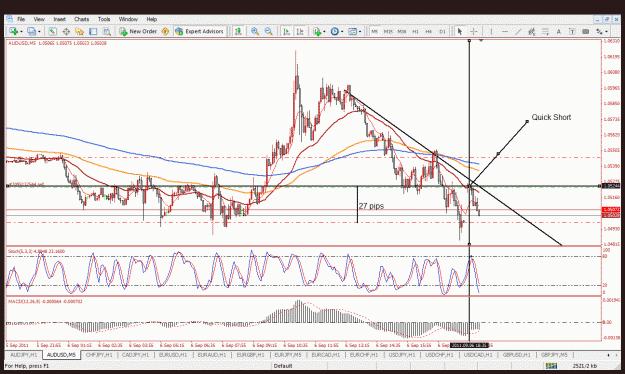Expand the Indicators dropdown arrow
Screen dimensions: 625x374
[324, 31]
